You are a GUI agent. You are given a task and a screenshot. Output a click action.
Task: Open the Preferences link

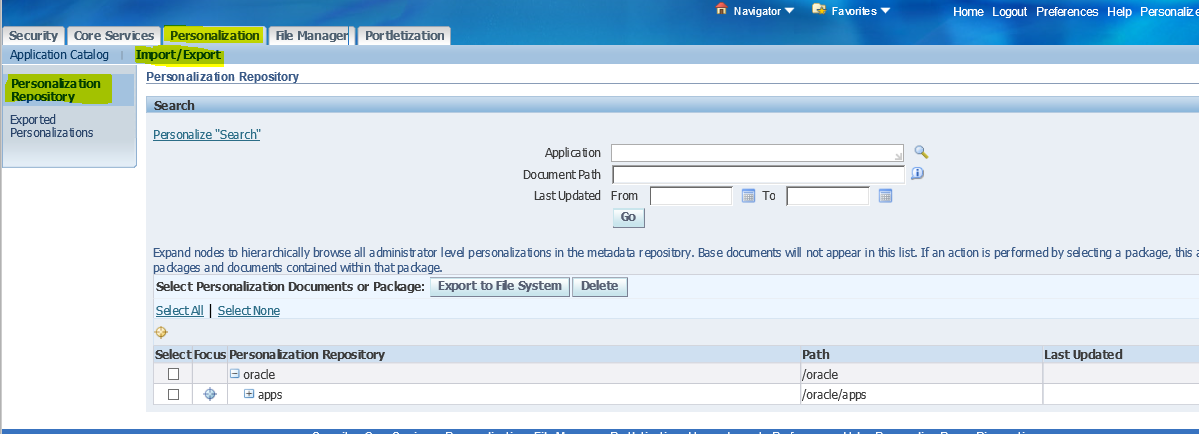1067,11
